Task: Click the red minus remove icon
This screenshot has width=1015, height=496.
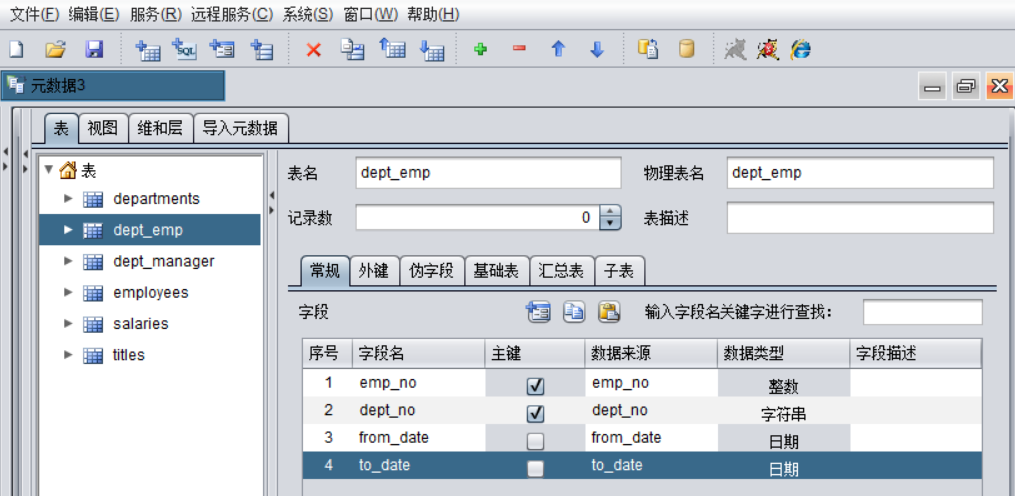Action: (x=519, y=49)
